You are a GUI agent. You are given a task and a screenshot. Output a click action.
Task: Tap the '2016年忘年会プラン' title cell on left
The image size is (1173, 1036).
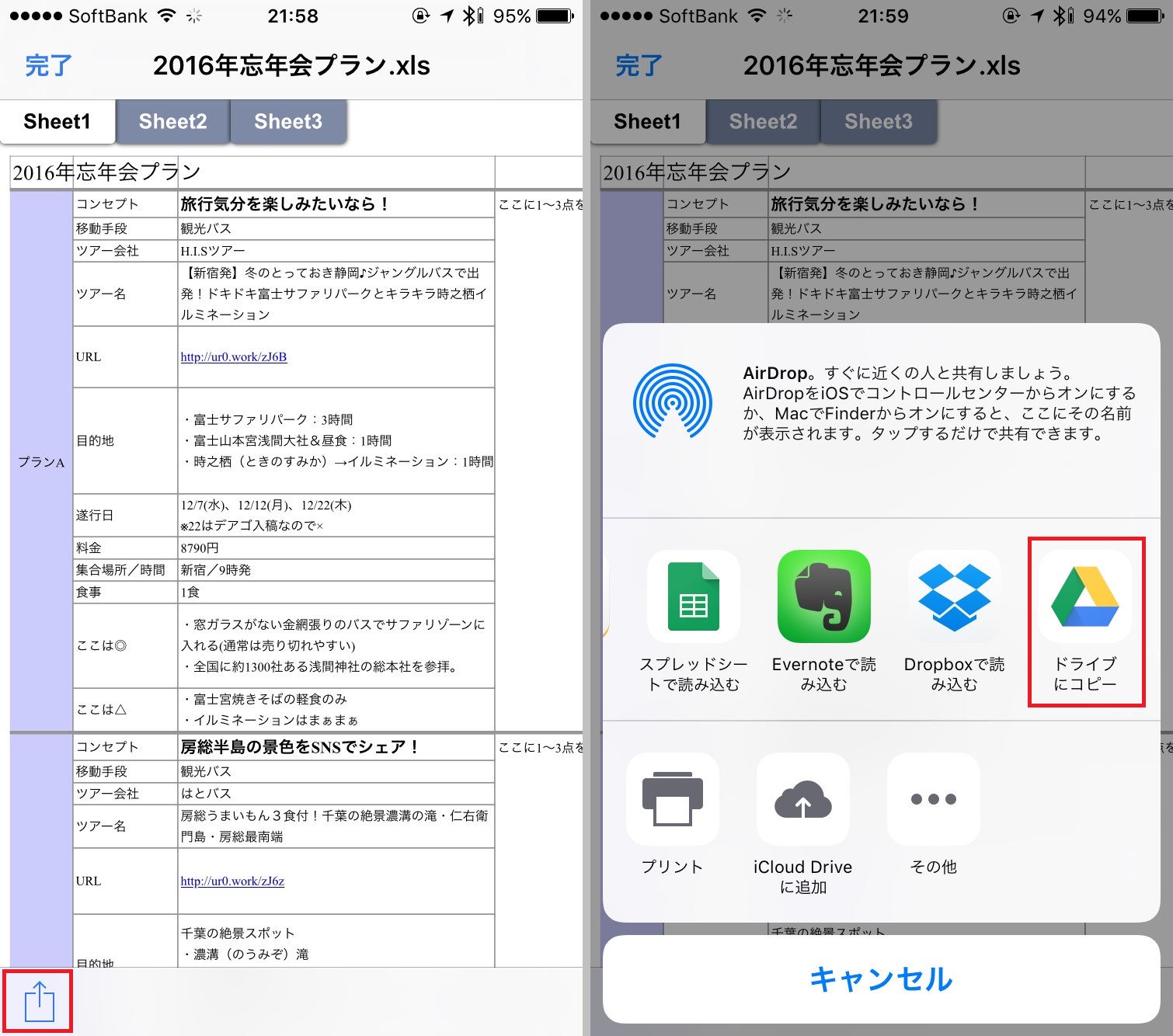click(x=106, y=172)
